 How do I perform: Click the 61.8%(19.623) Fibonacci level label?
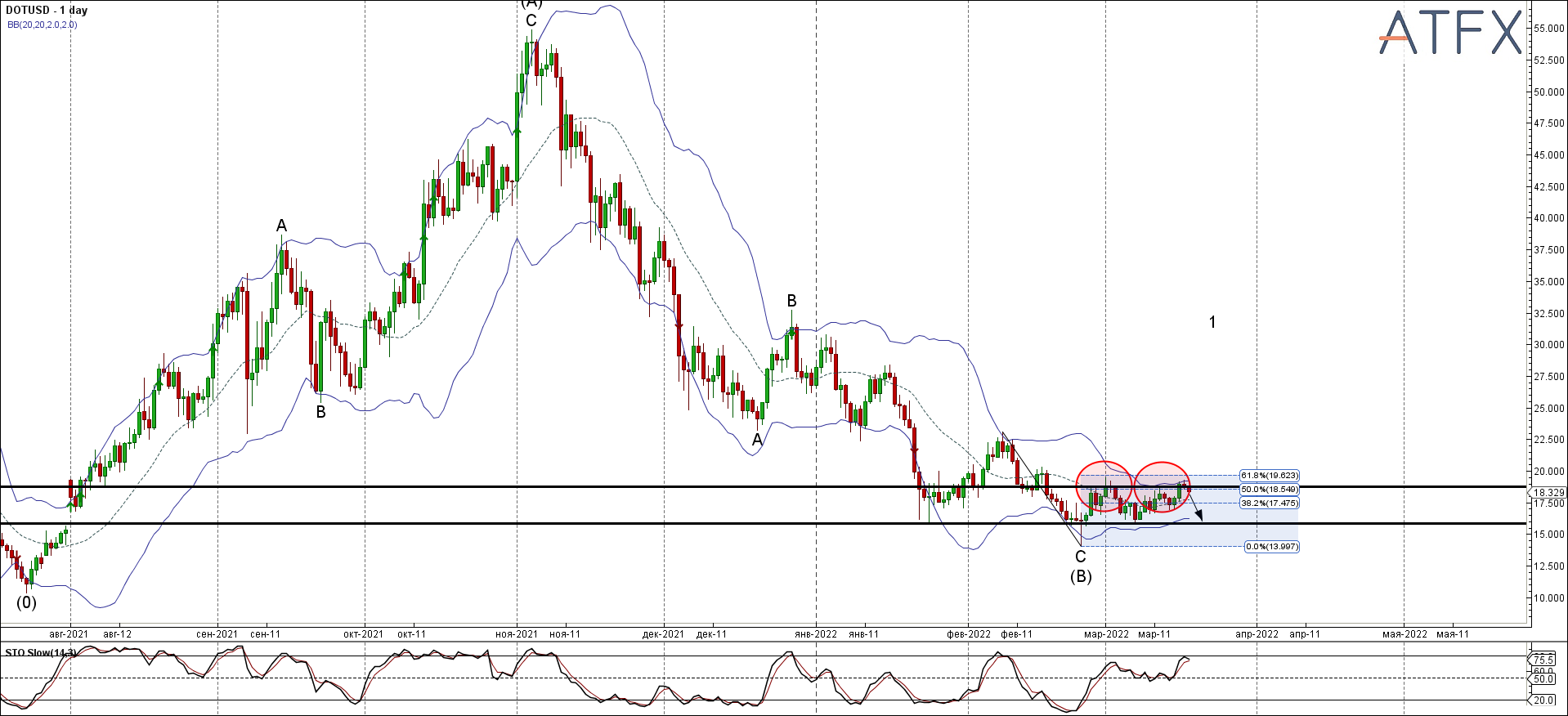click(1269, 475)
